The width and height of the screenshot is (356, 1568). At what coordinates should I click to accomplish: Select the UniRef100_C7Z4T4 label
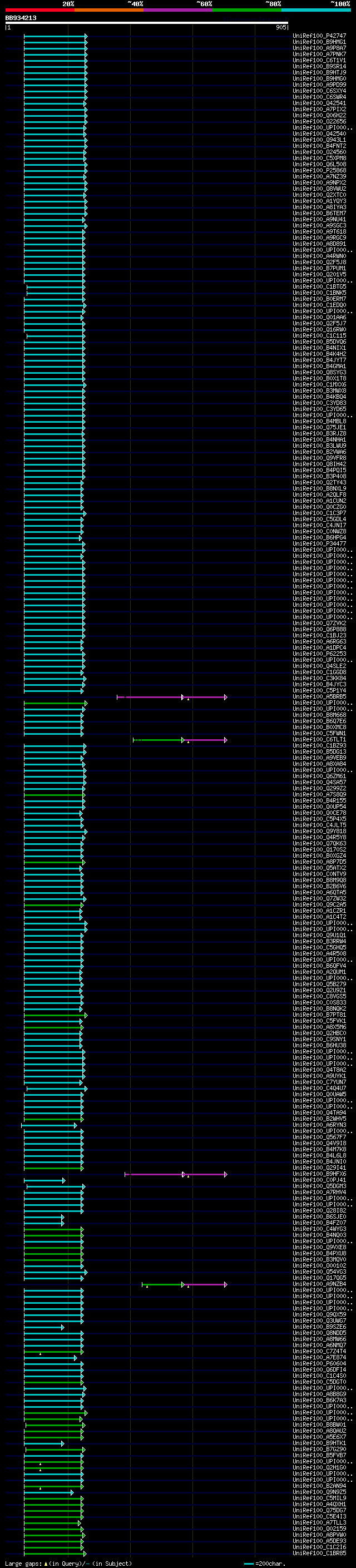click(319, 1351)
